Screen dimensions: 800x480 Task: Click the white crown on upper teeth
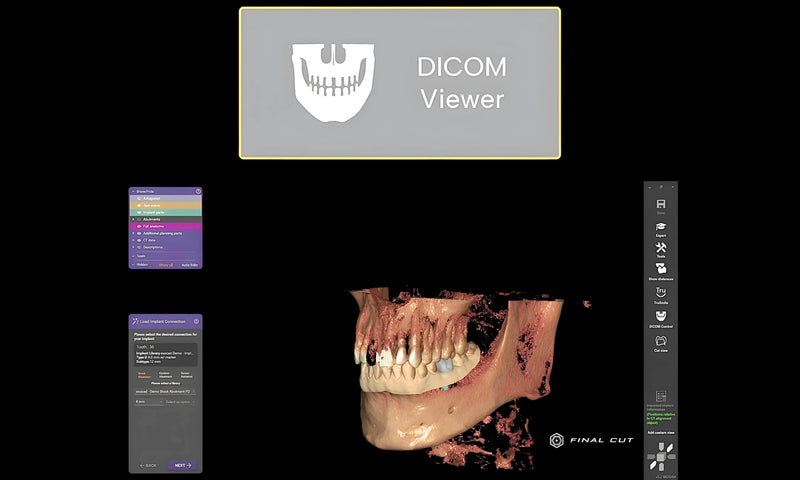point(385,358)
